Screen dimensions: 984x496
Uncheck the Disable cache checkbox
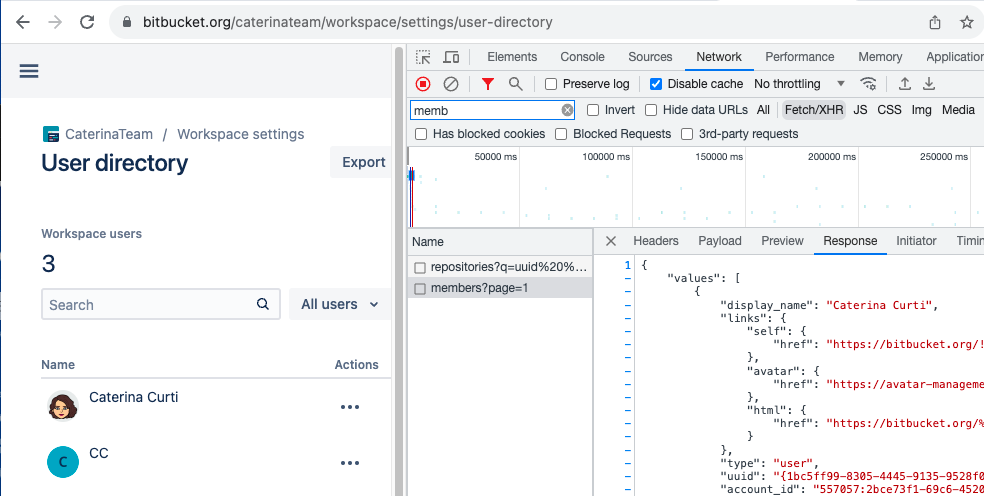click(656, 84)
